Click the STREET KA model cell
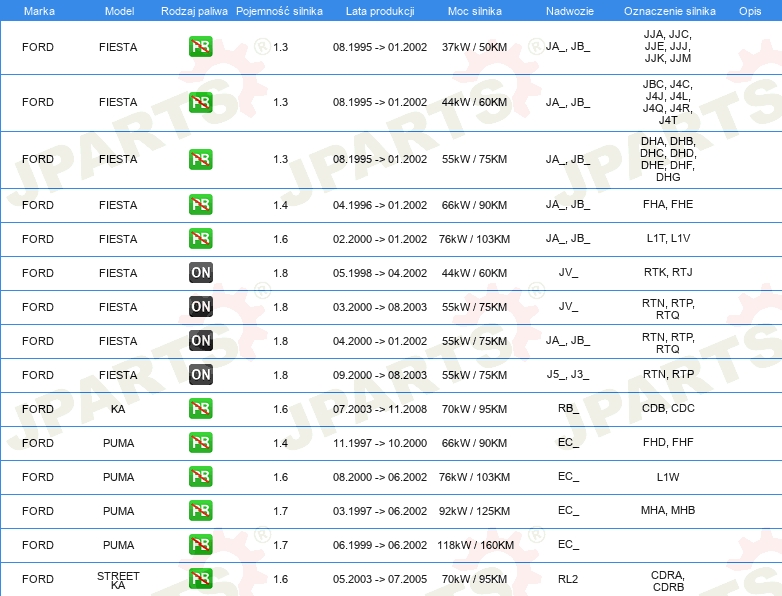This screenshot has height=596, width=782. pyautogui.click(x=118, y=580)
